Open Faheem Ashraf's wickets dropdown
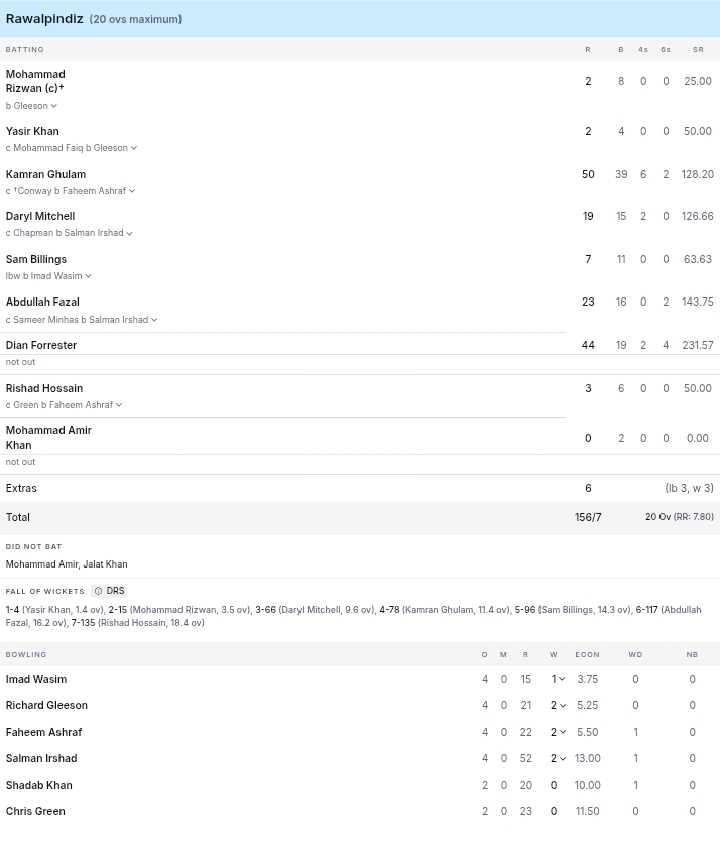This screenshot has width=720, height=843. [x=562, y=732]
